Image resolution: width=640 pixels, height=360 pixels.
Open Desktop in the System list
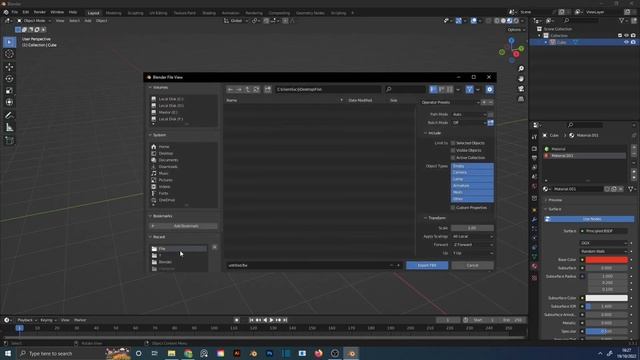click(x=166, y=153)
